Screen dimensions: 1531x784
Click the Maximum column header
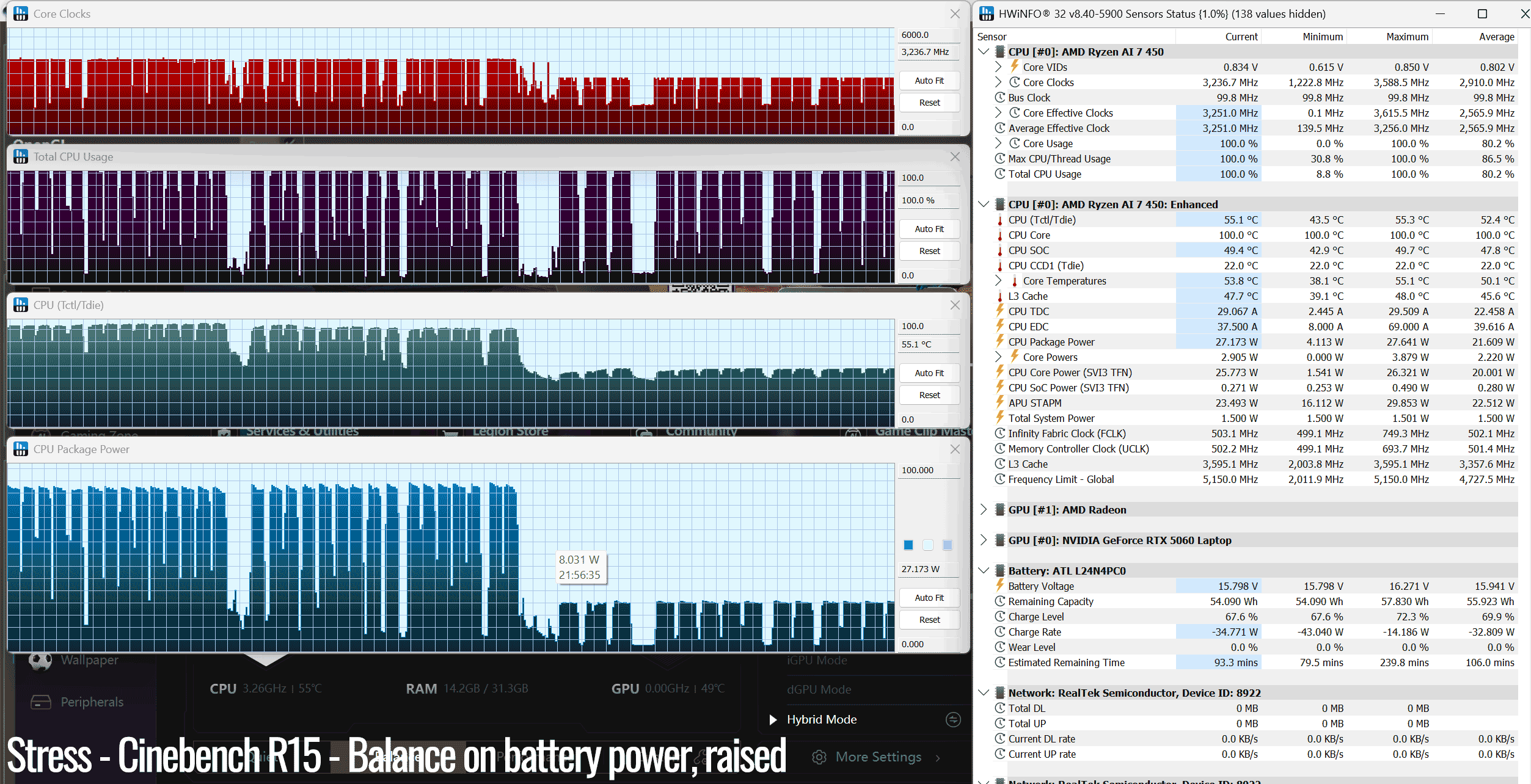(x=1407, y=37)
